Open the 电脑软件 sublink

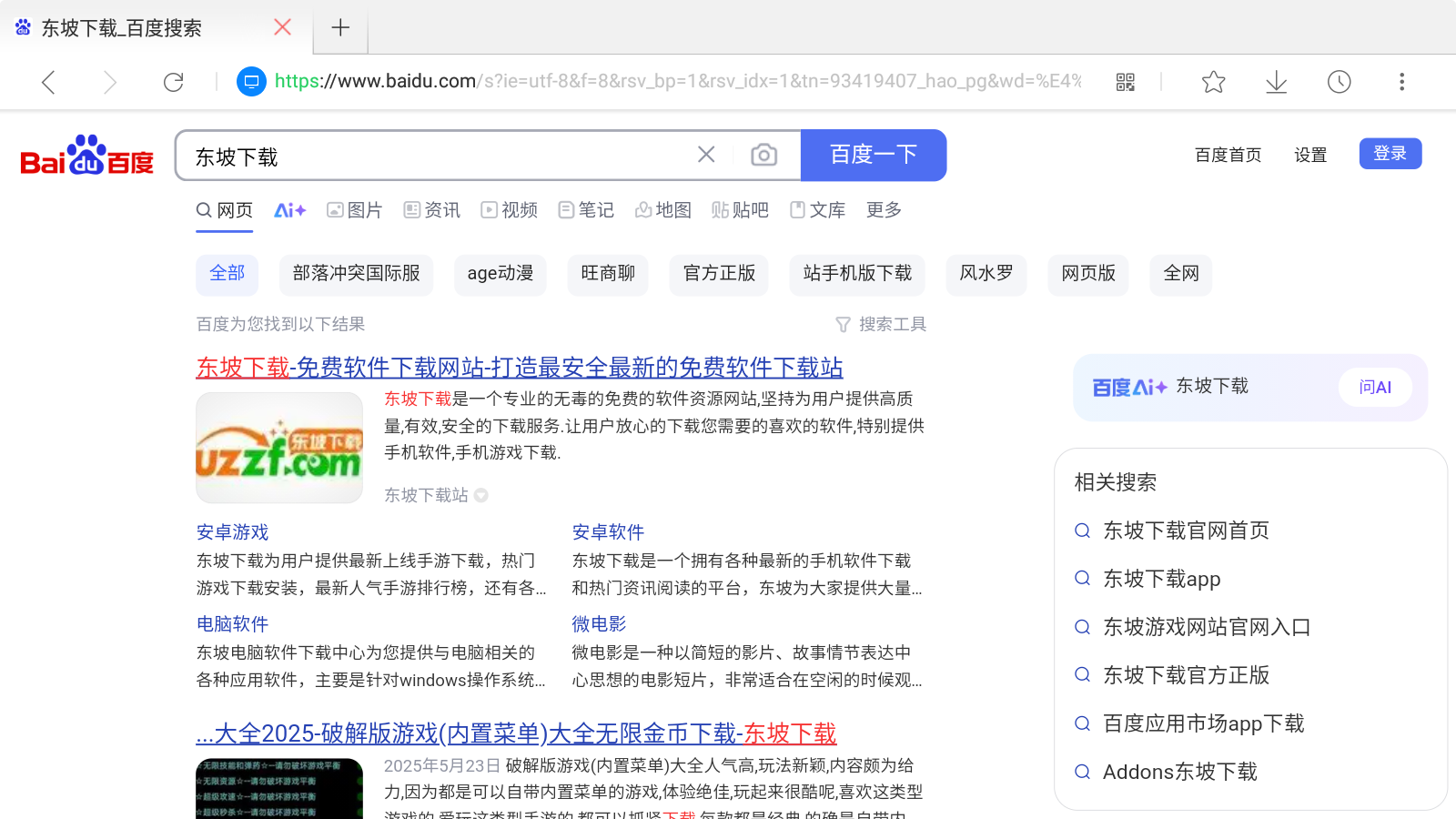click(x=232, y=624)
